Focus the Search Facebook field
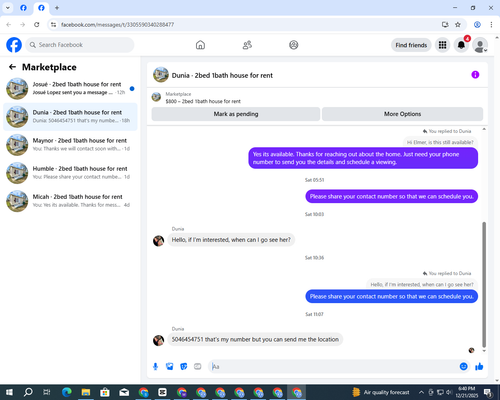 (80, 45)
